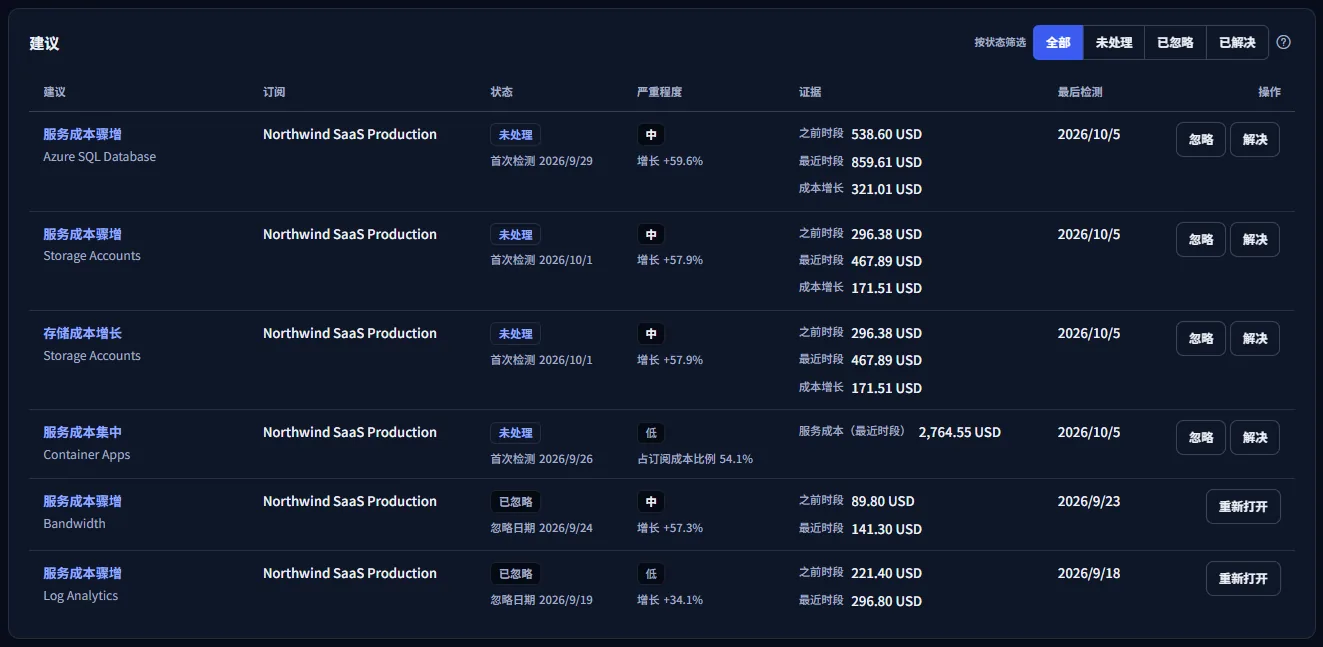Click 已忽略 status badge in Bandwidth row
Screen dimensions: 1323x647
click(x=515, y=502)
